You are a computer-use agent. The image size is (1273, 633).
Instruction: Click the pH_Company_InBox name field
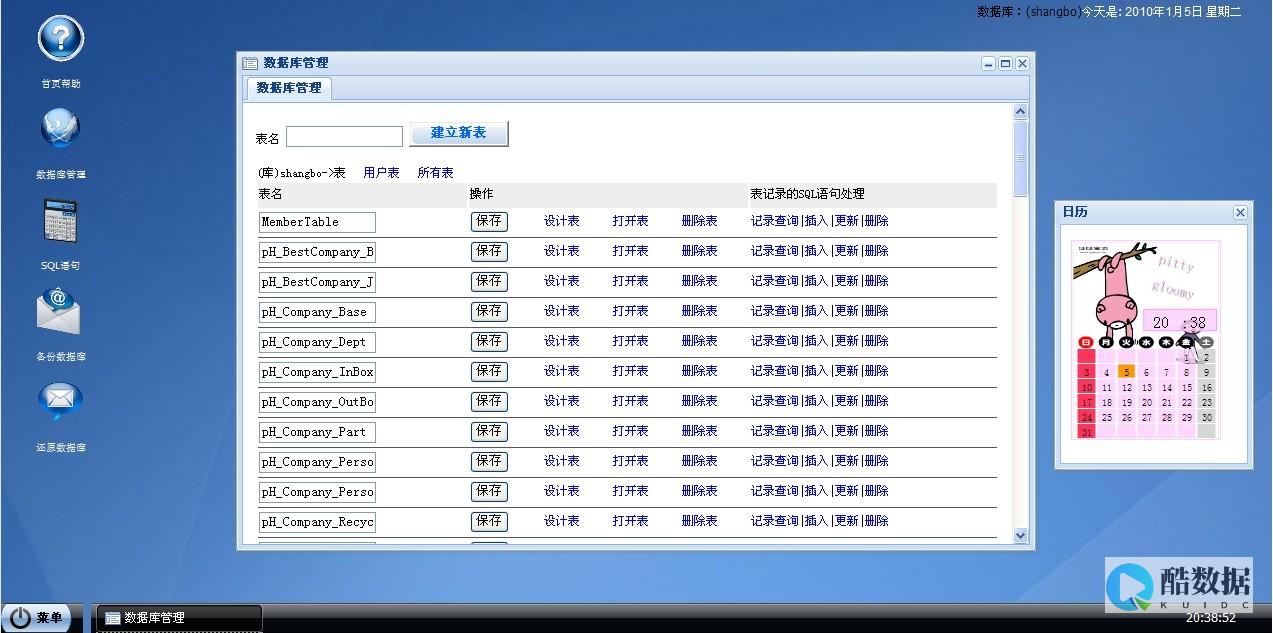317,372
